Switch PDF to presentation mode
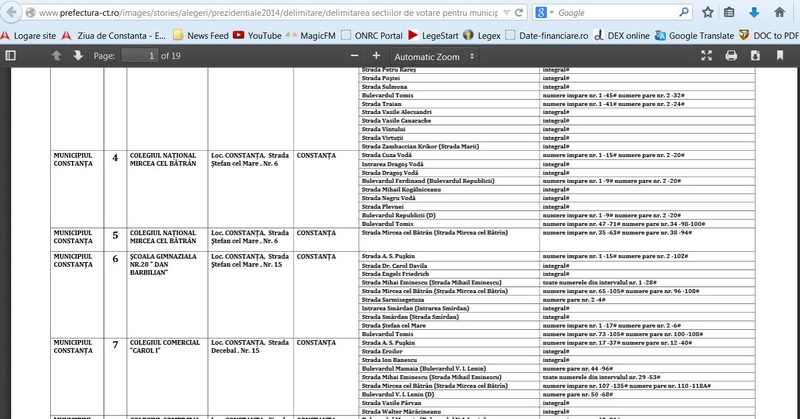This screenshot has height=419, width=800. [707, 56]
